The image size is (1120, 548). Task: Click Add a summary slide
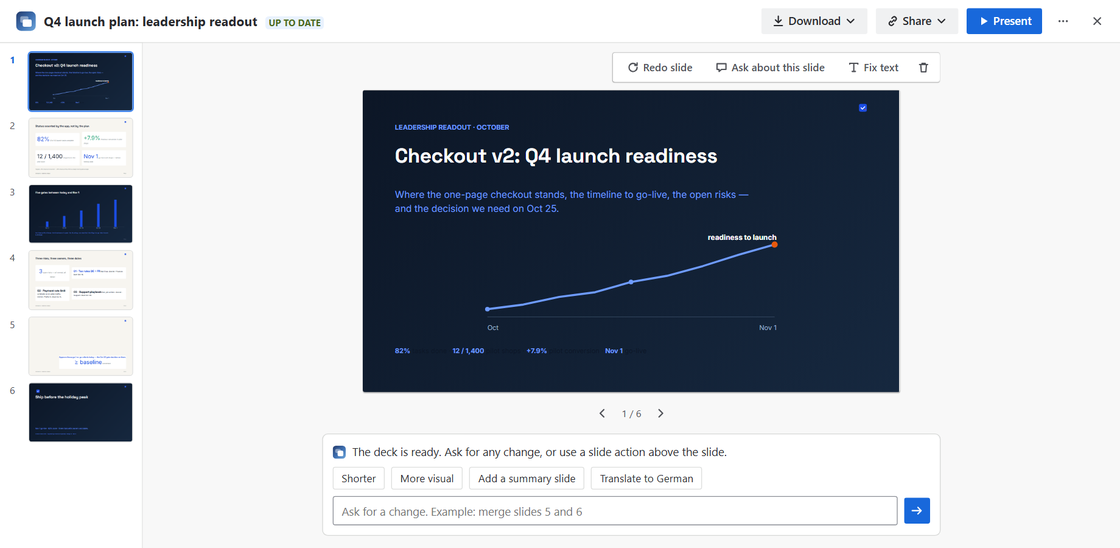[x=527, y=479]
